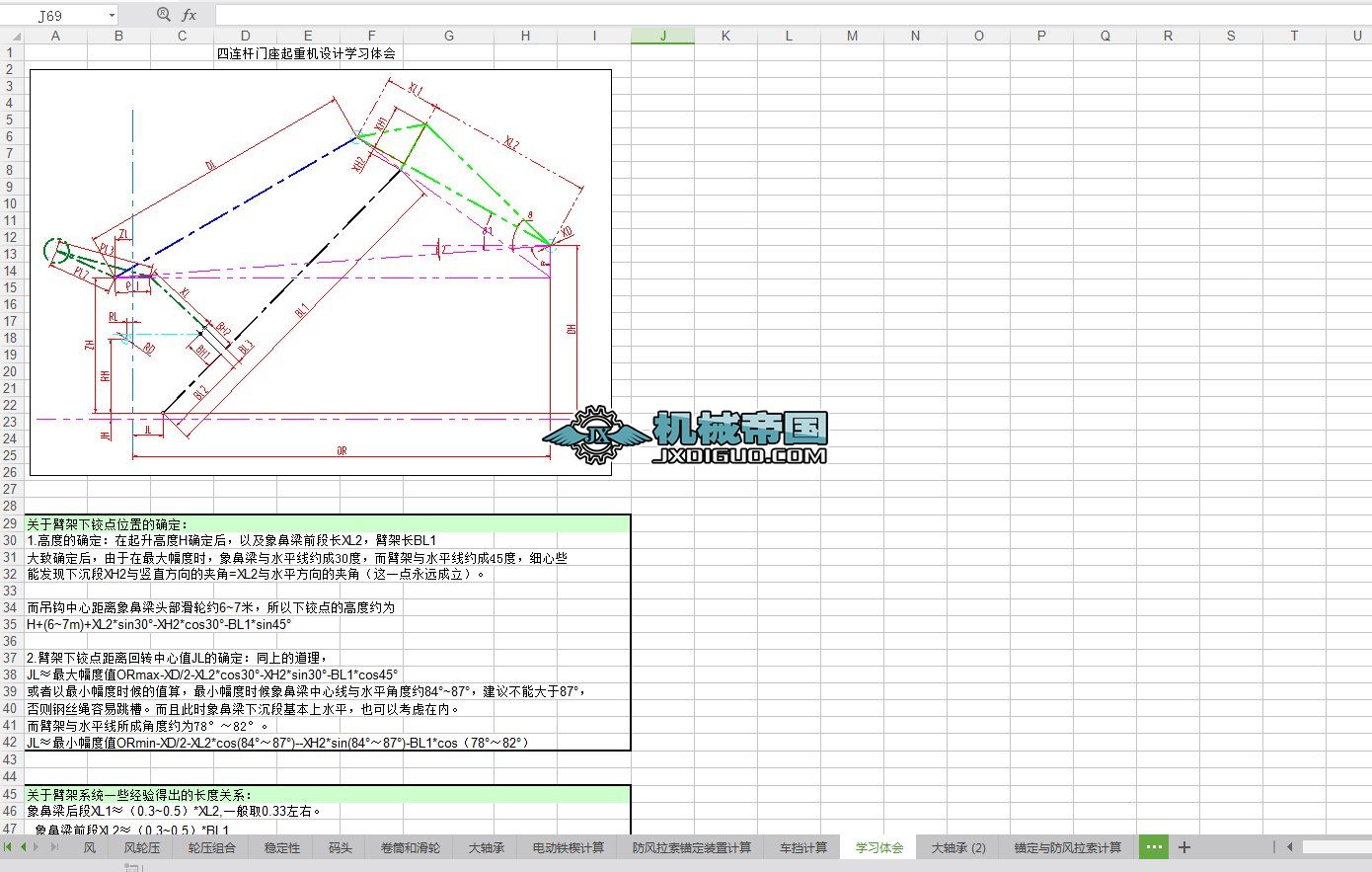Select the 轮压组合 sheet tab
The image size is (1372, 872).
click(x=212, y=847)
